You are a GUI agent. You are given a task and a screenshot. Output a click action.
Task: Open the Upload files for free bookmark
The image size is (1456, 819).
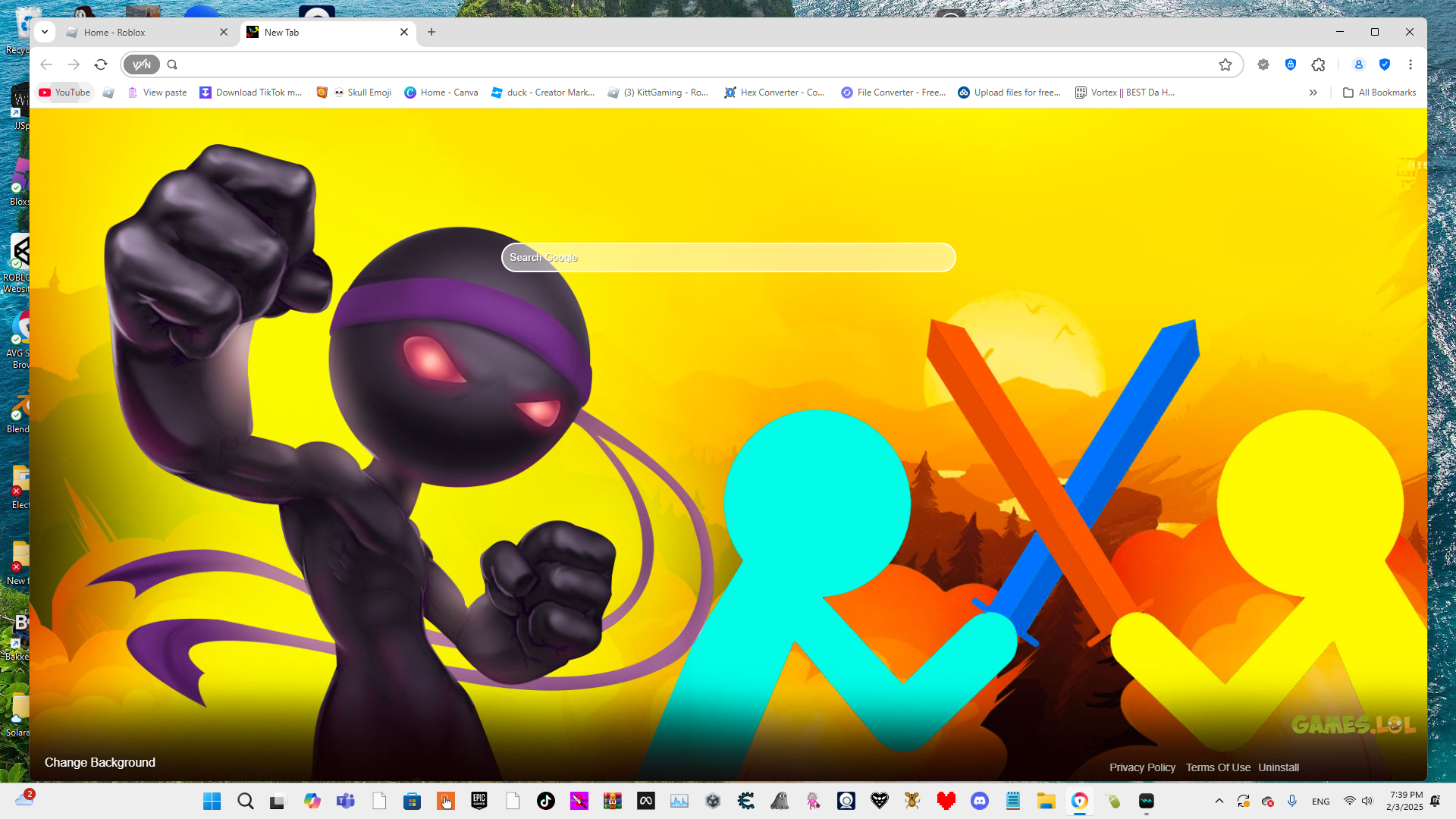[1009, 93]
